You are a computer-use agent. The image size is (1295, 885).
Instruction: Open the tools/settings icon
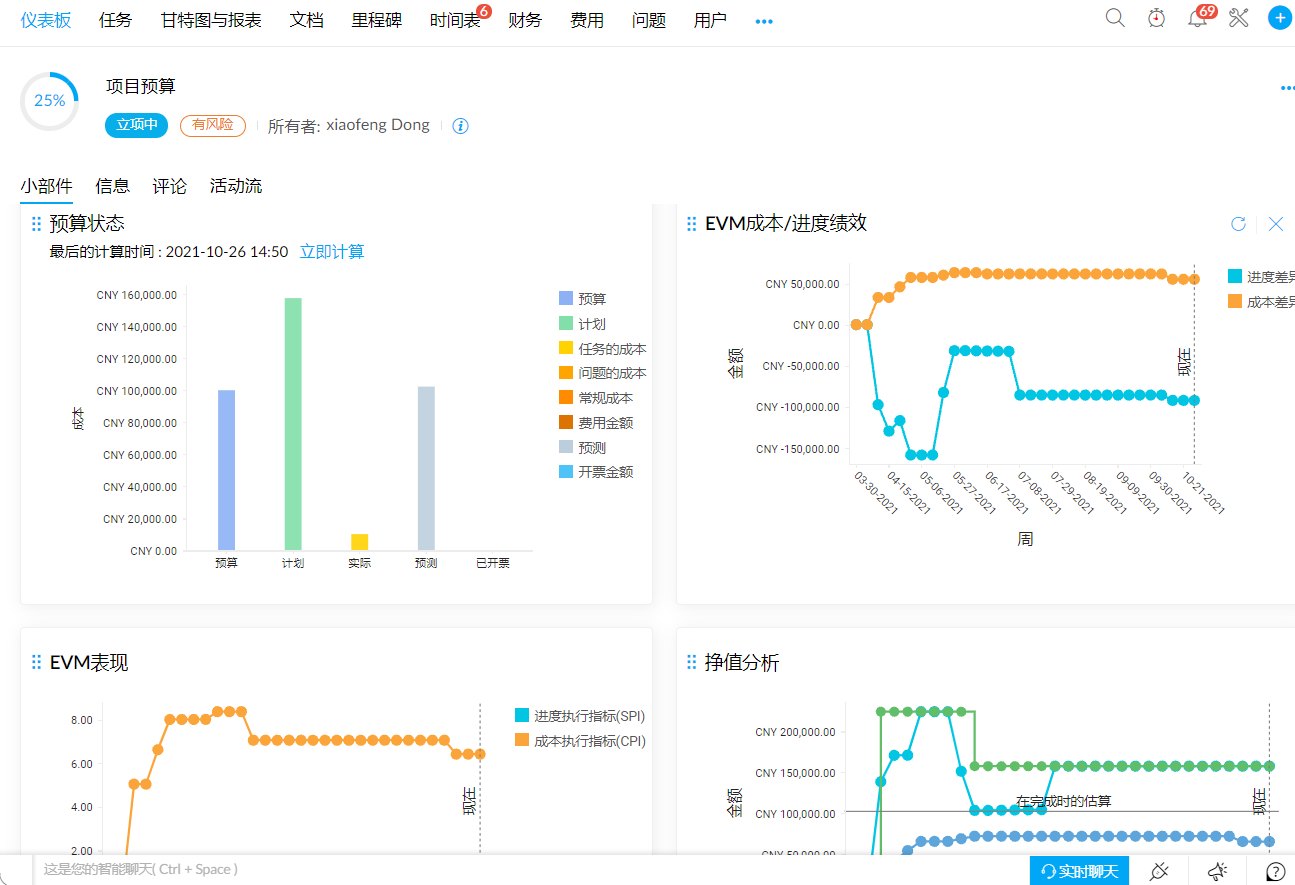pos(1238,17)
